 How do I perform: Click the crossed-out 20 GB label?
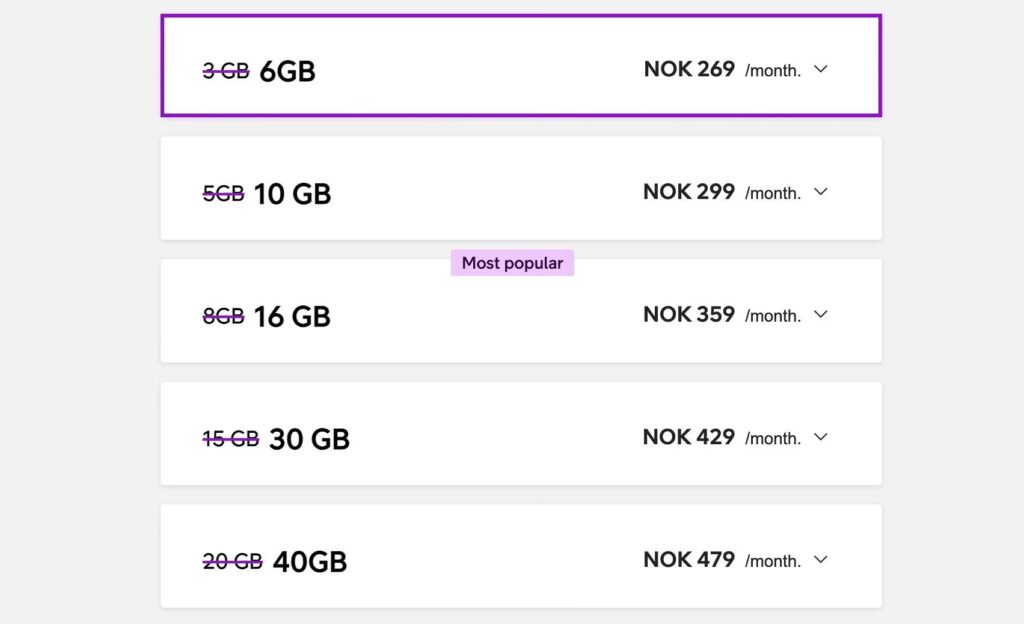point(232,561)
